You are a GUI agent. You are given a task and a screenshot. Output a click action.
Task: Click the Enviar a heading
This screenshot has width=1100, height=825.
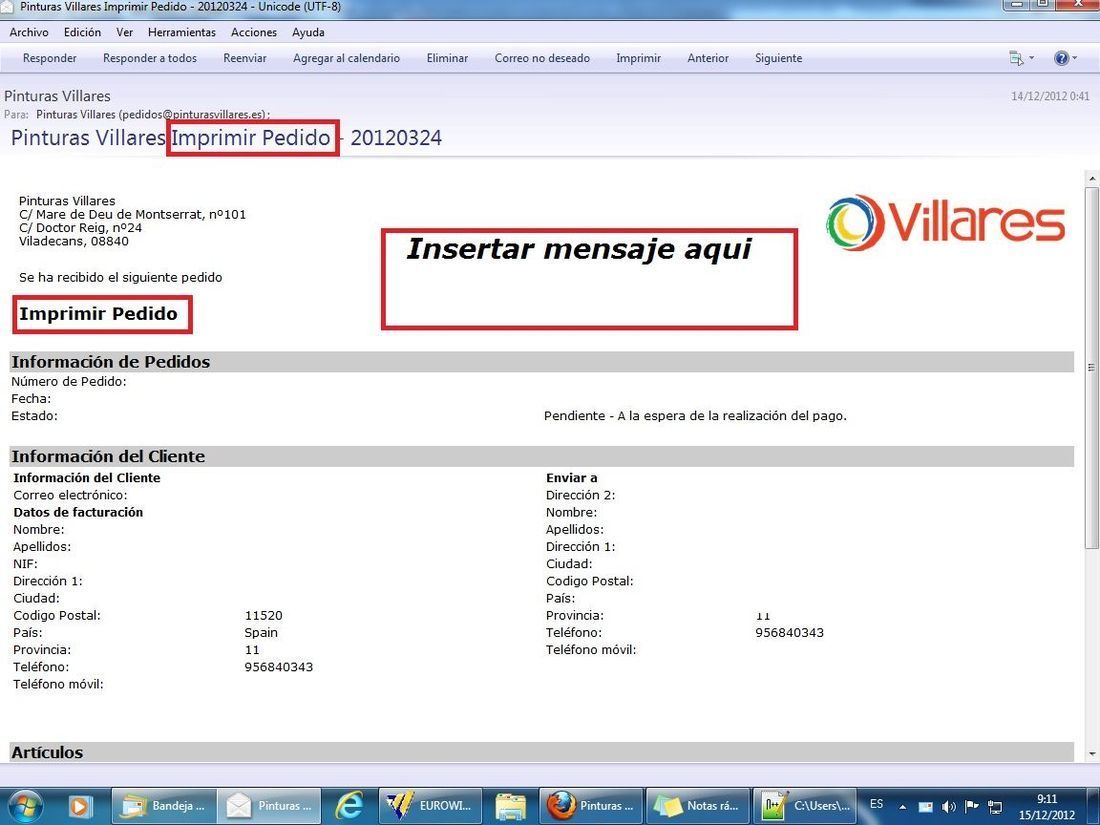click(x=572, y=478)
